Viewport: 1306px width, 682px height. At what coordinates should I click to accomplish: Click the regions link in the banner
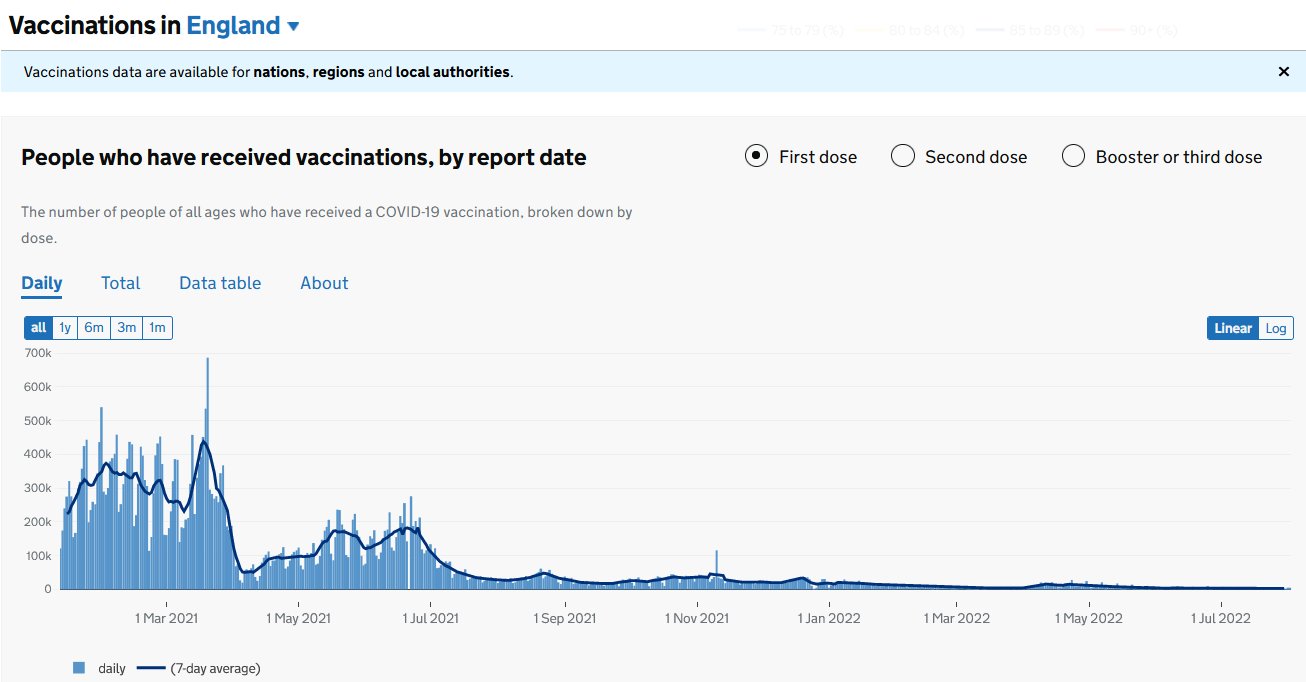[x=338, y=72]
